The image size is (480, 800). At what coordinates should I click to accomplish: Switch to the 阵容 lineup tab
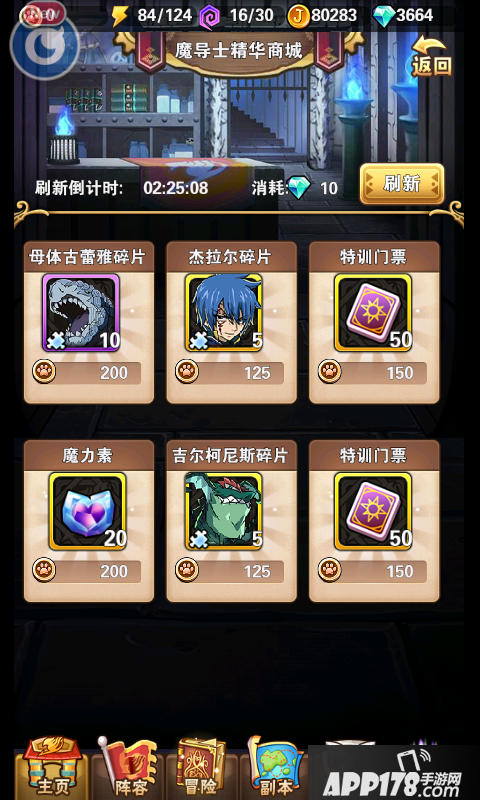128,768
